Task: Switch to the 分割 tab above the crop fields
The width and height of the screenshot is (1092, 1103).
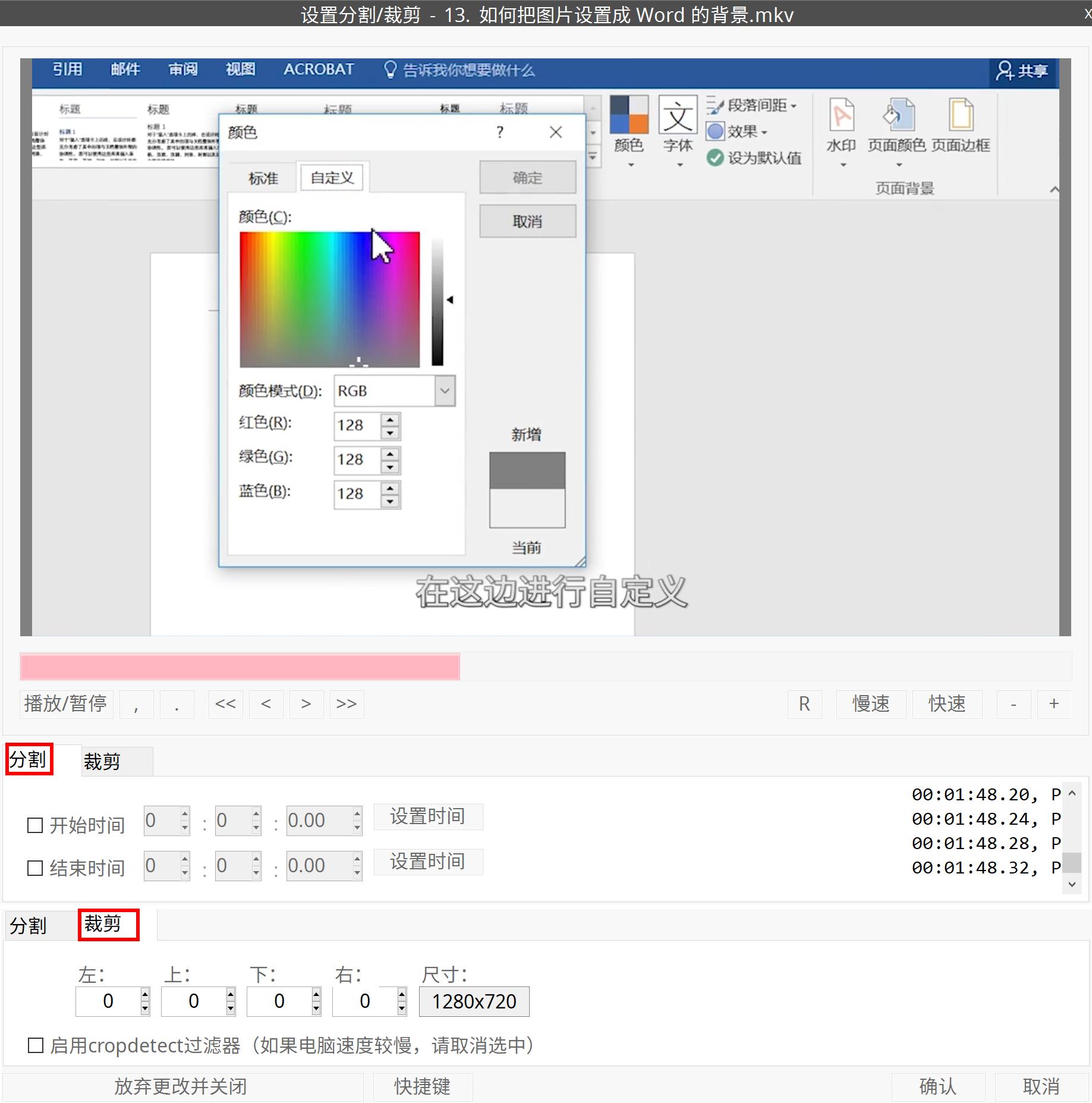Action: 40,926
